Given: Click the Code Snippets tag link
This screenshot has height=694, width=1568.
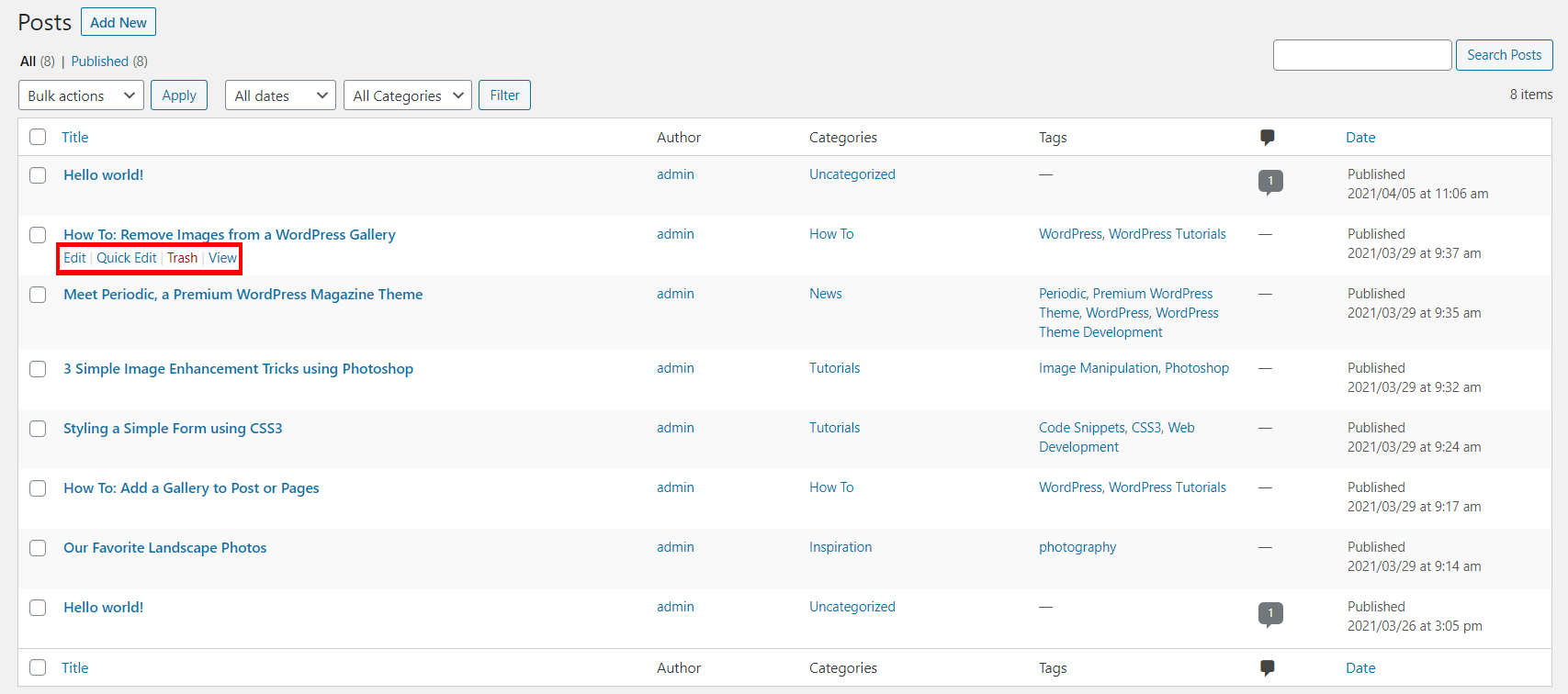Looking at the screenshot, I should click(1082, 428).
